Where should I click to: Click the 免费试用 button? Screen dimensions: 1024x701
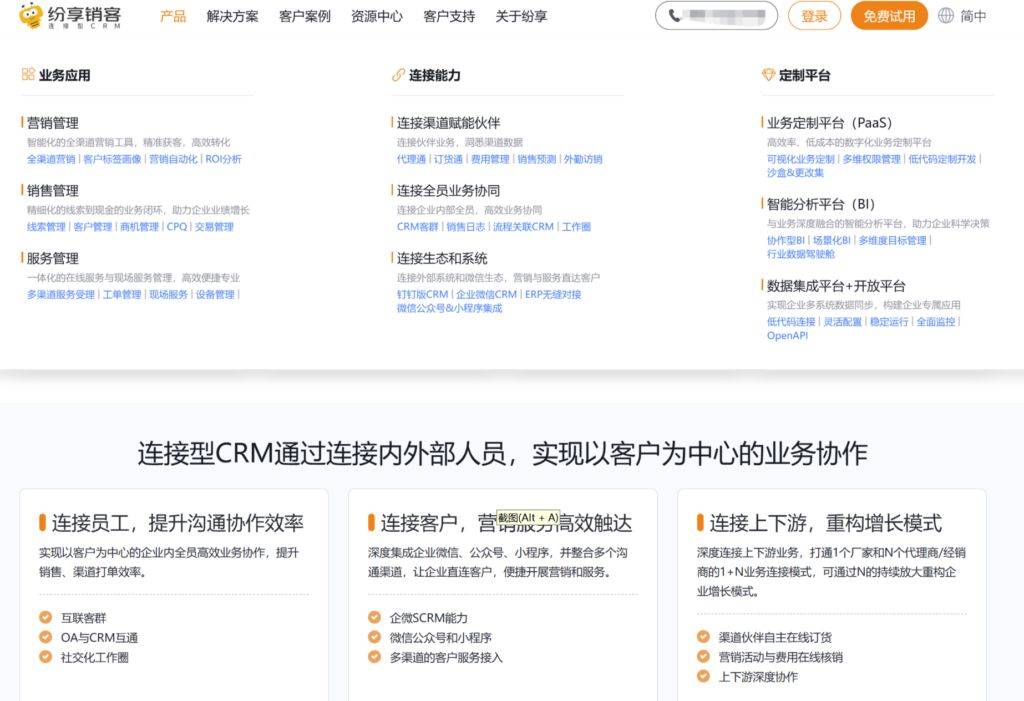pos(889,16)
